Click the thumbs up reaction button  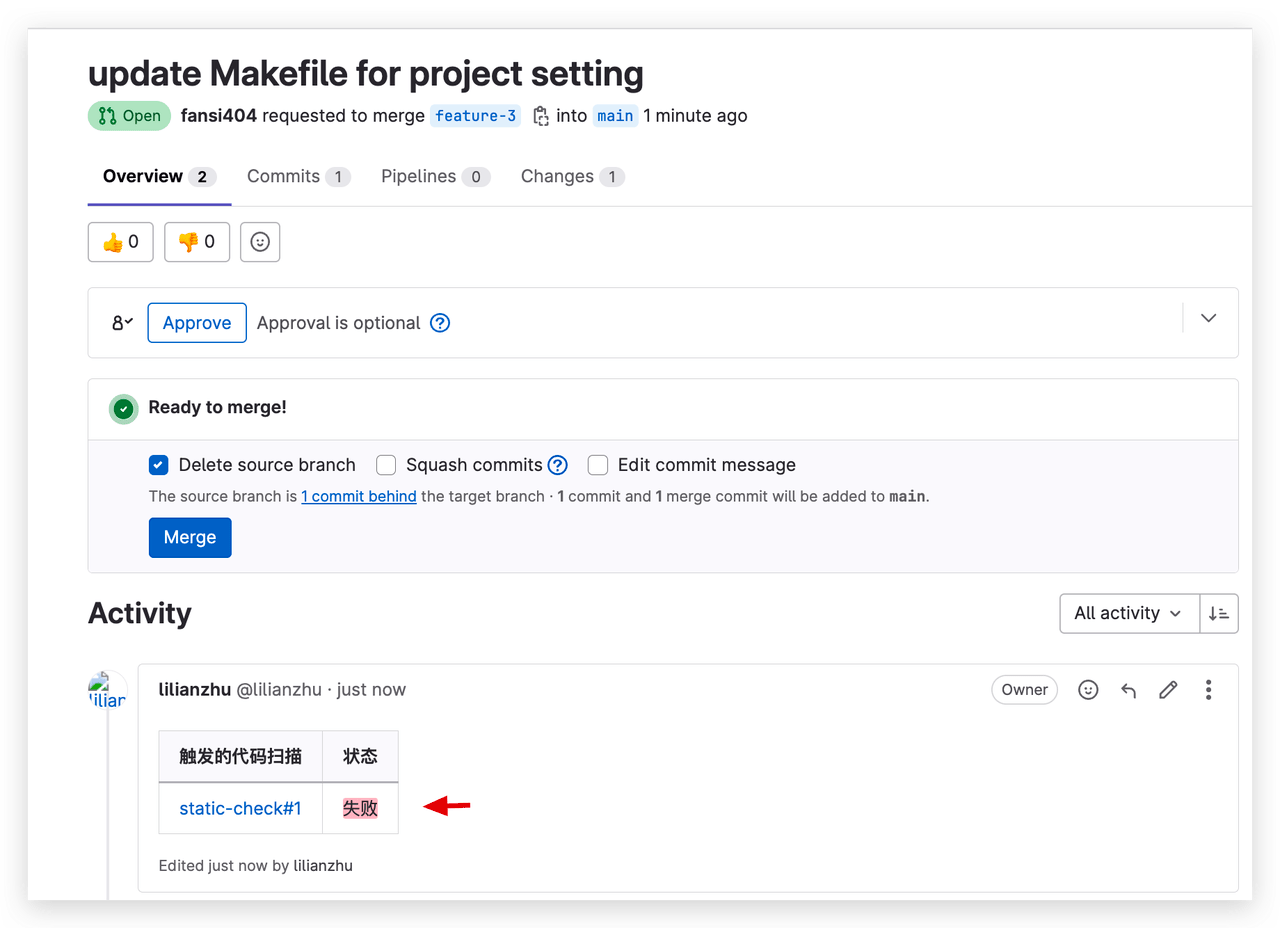(120, 242)
